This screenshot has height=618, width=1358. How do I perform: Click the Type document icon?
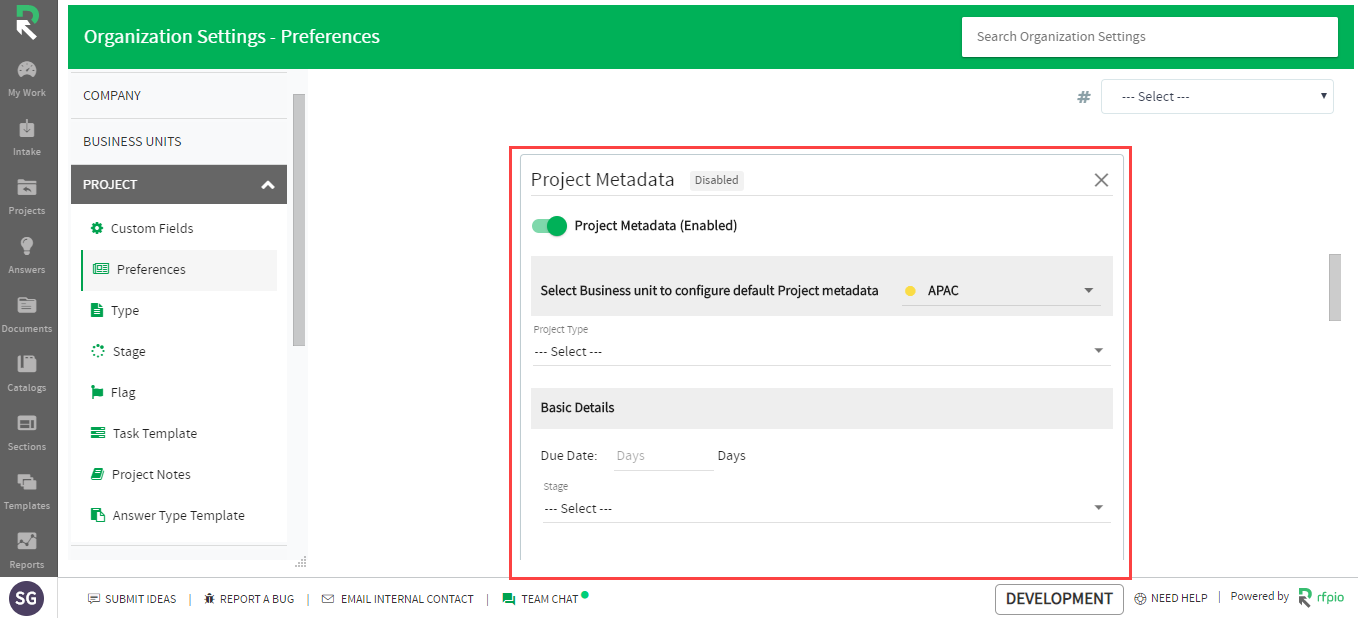click(x=97, y=310)
